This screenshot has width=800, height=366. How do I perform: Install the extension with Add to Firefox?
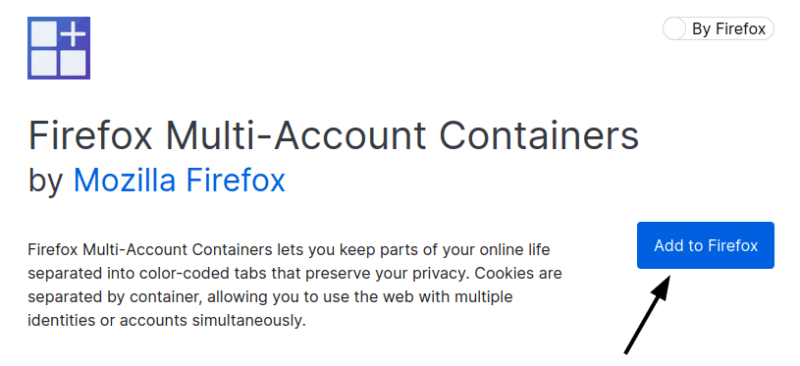click(x=706, y=246)
